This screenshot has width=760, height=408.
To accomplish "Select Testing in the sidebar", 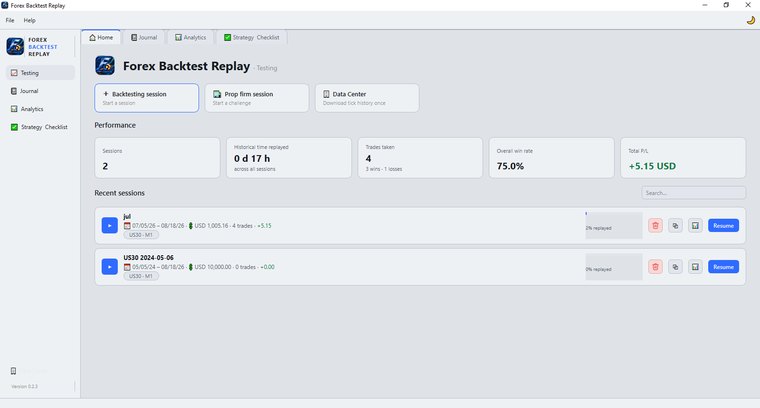I will click(x=41, y=73).
